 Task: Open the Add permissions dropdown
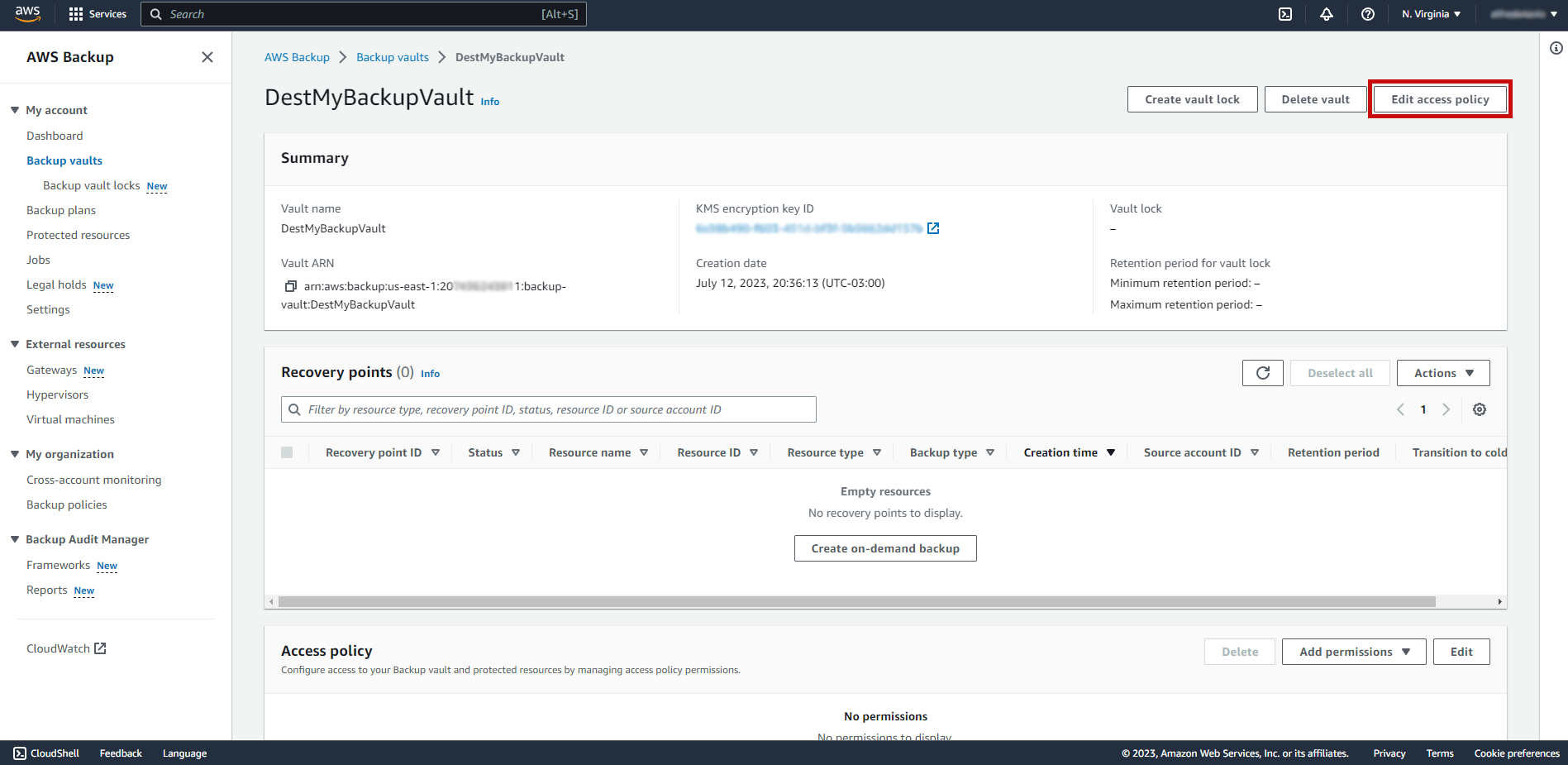[x=1354, y=652]
